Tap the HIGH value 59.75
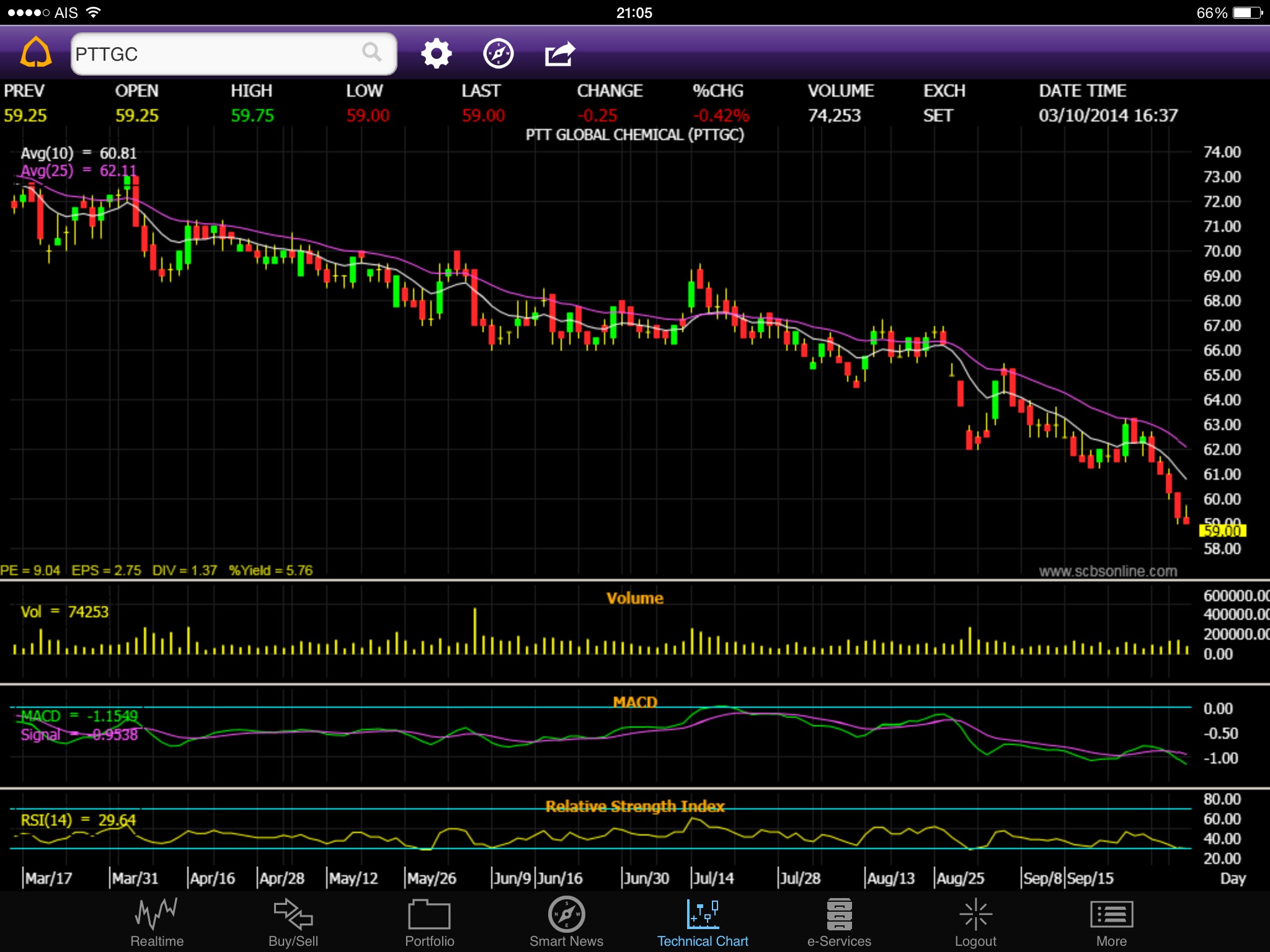Image resolution: width=1270 pixels, height=952 pixels. pos(252,116)
